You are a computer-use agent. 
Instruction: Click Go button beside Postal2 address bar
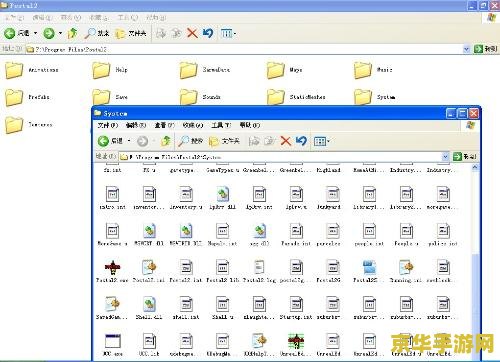coord(486,49)
